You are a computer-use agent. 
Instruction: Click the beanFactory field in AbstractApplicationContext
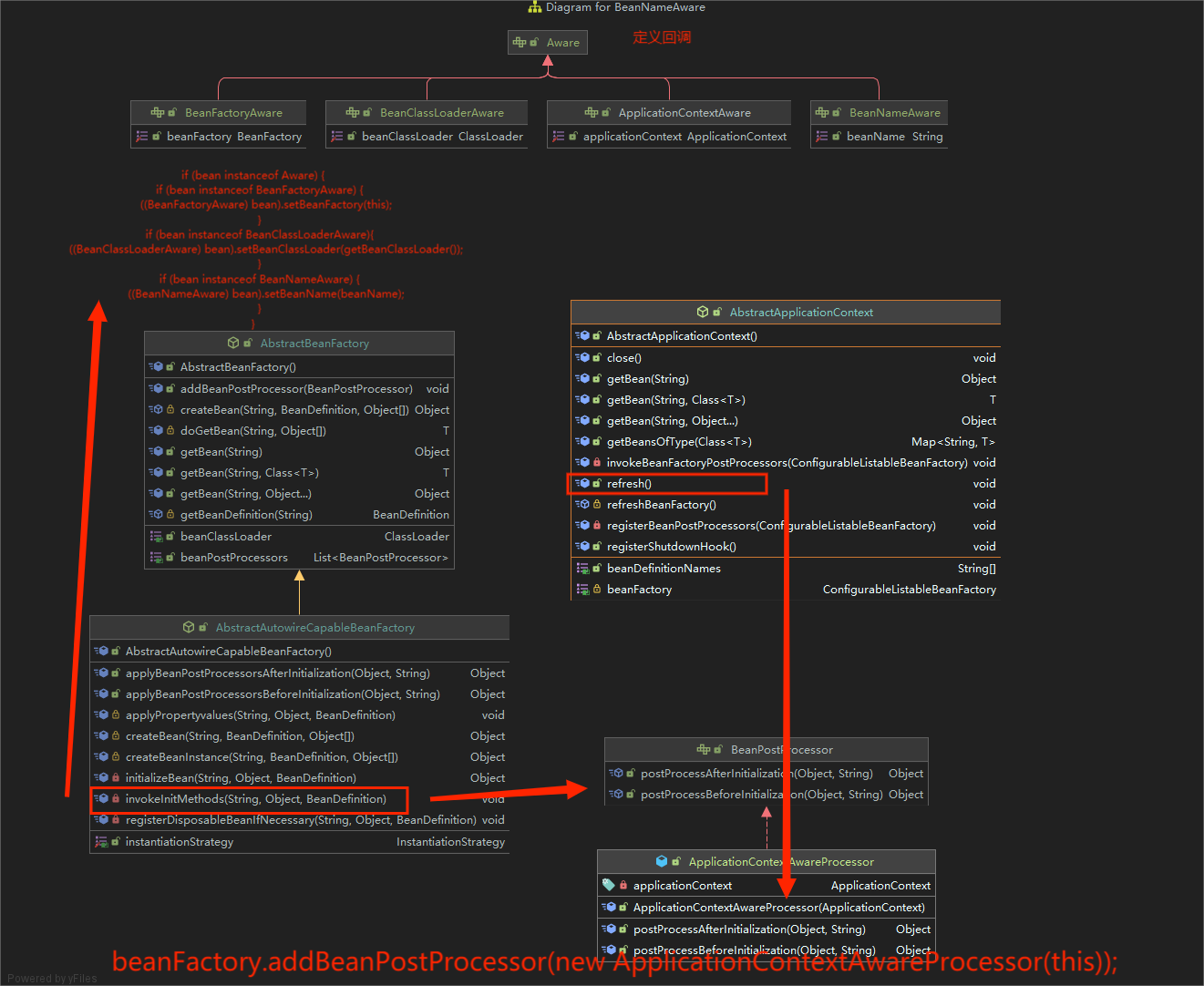click(786, 589)
